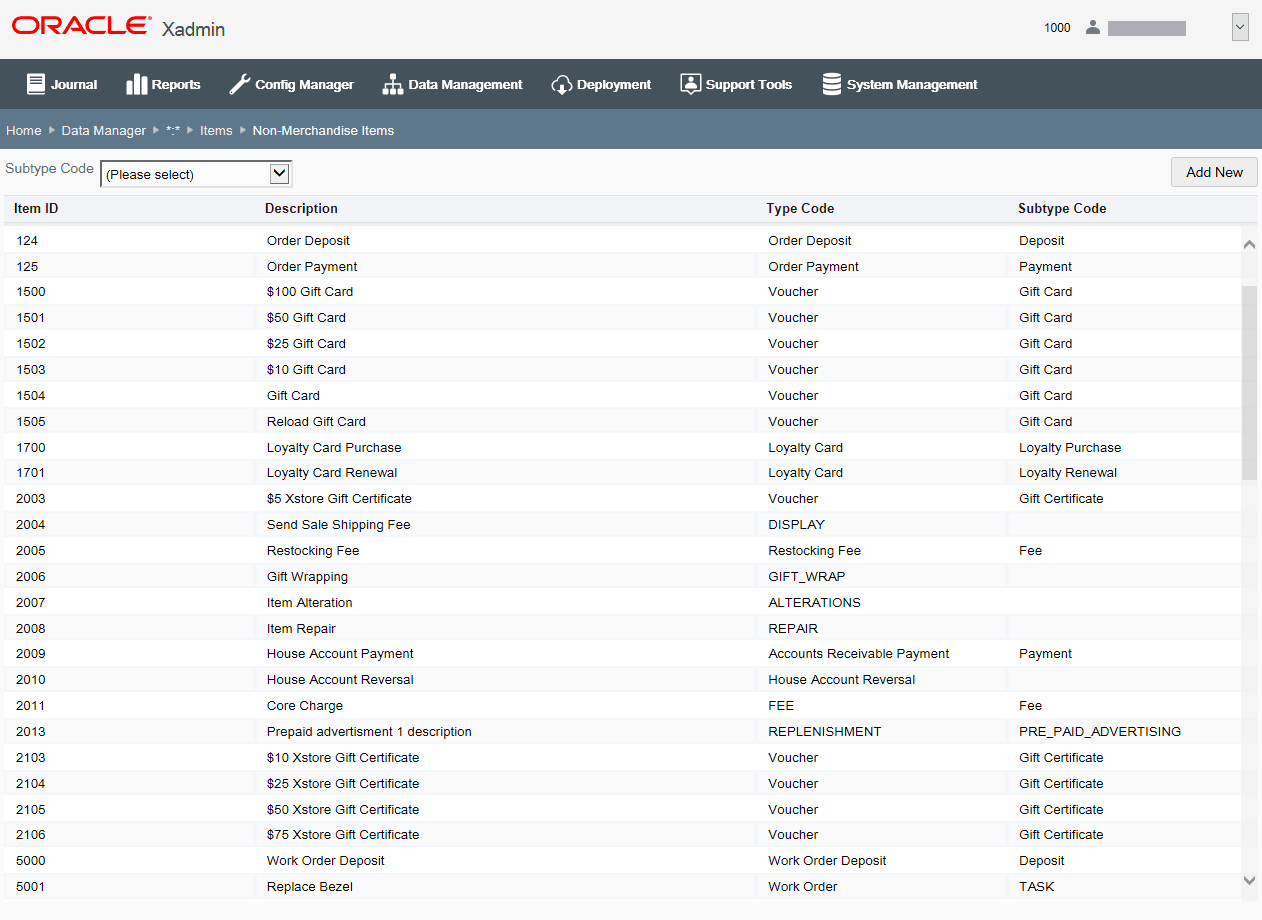Viewport: 1262px width, 920px height.
Task: Click the Support Tools person icon
Action: point(690,84)
